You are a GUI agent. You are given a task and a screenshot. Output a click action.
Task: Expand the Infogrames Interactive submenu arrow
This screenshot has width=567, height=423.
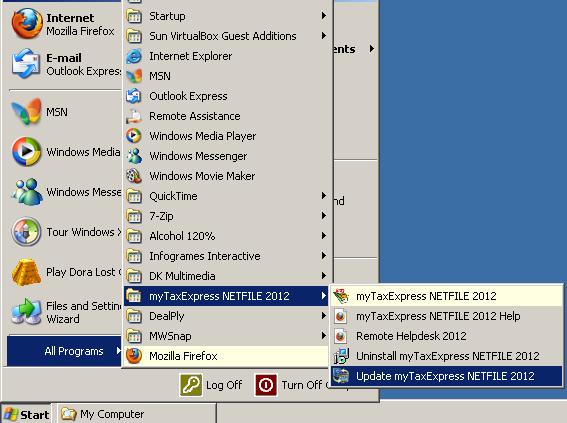(324, 256)
